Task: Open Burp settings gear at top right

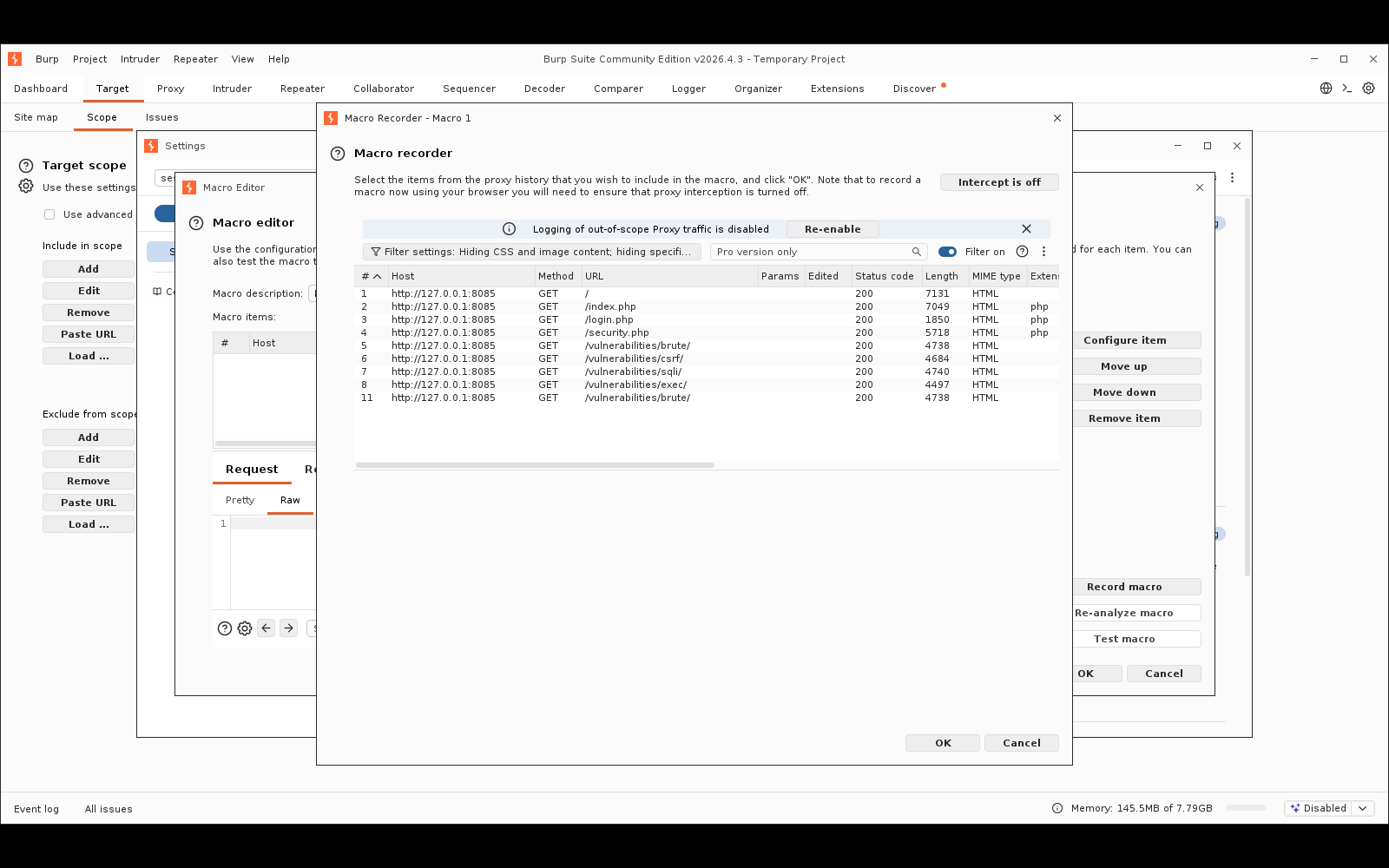Action: [1369, 89]
